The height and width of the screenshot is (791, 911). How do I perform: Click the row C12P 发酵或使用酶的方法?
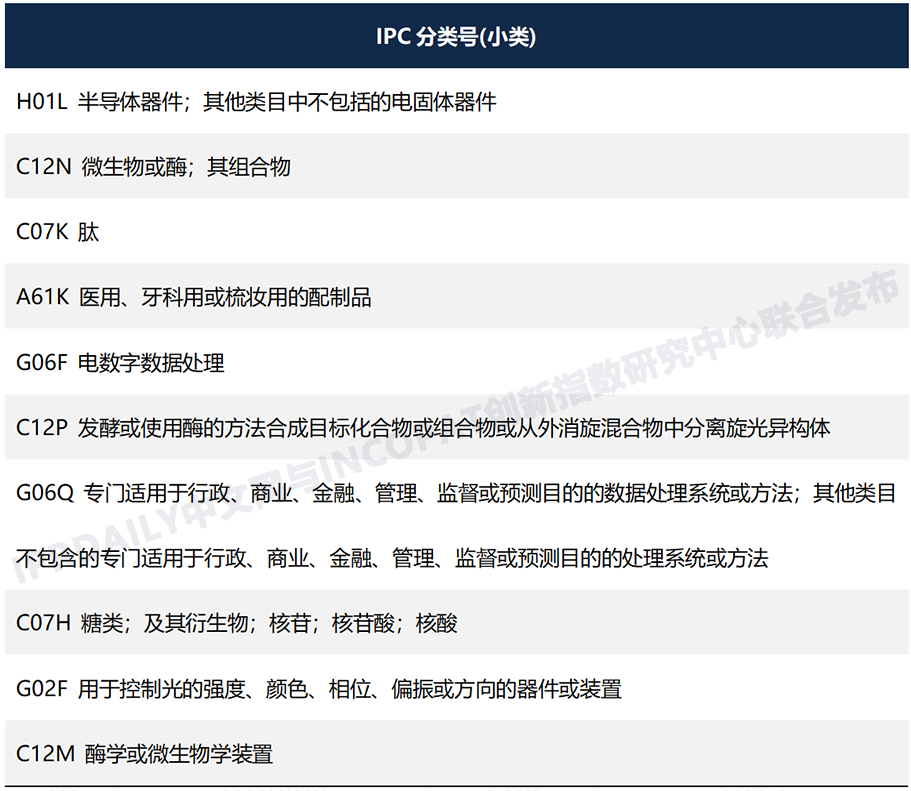[456, 427]
